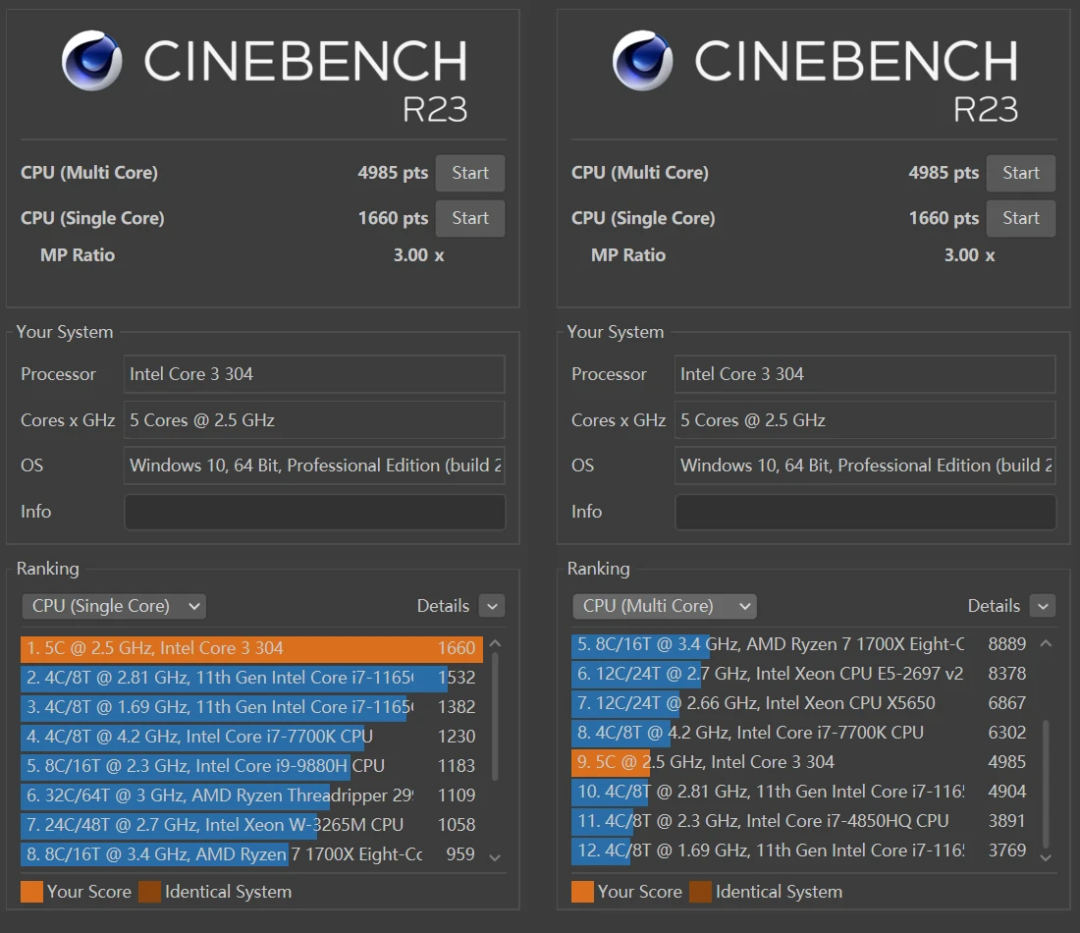Select multi core row 5. Ryzen 7 1700X scoring 8889
Screen dimensions: 1080x933
click(x=802, y=644)
